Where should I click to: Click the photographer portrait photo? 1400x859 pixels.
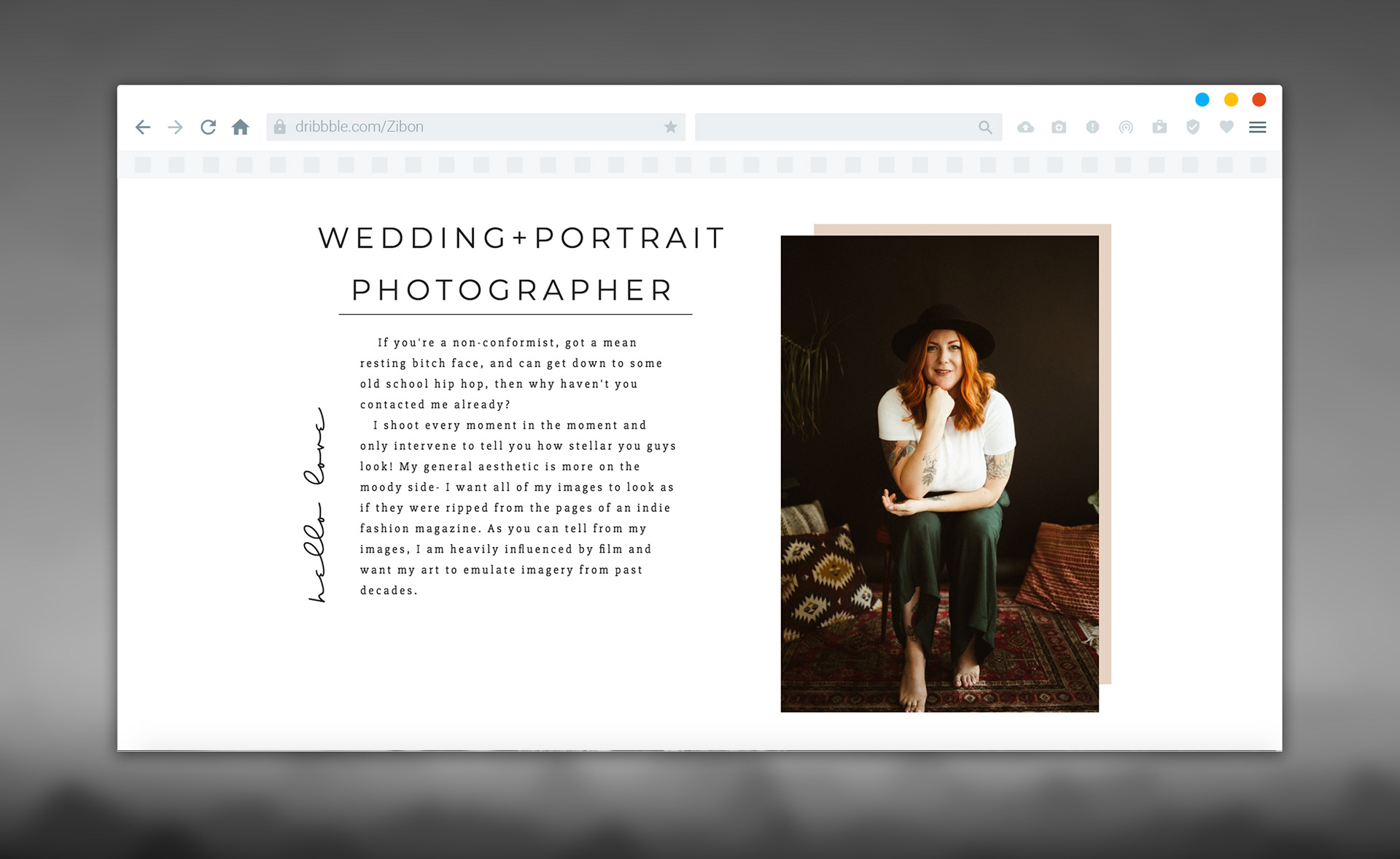point(939,474)
